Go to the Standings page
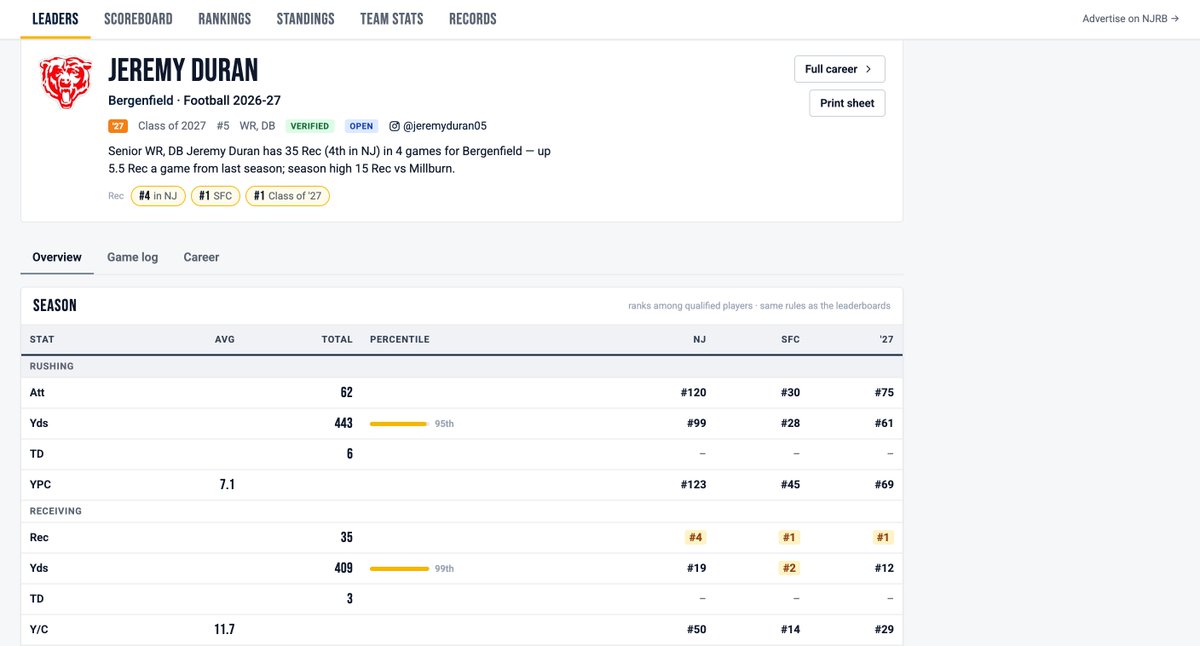Screen dimensions: 1200x646 (x=306, y=19)
